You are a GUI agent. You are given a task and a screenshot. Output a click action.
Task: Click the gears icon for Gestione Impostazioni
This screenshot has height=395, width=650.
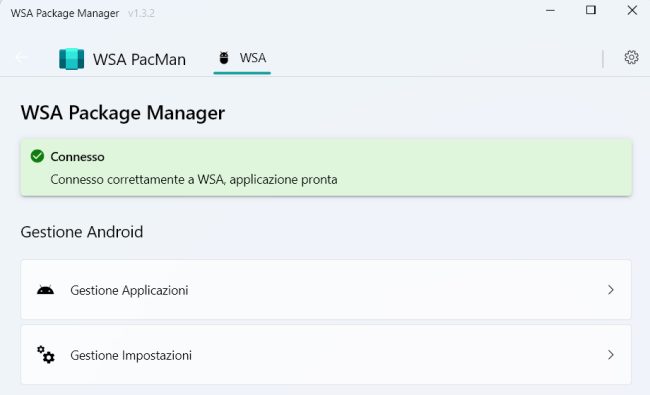46,355
